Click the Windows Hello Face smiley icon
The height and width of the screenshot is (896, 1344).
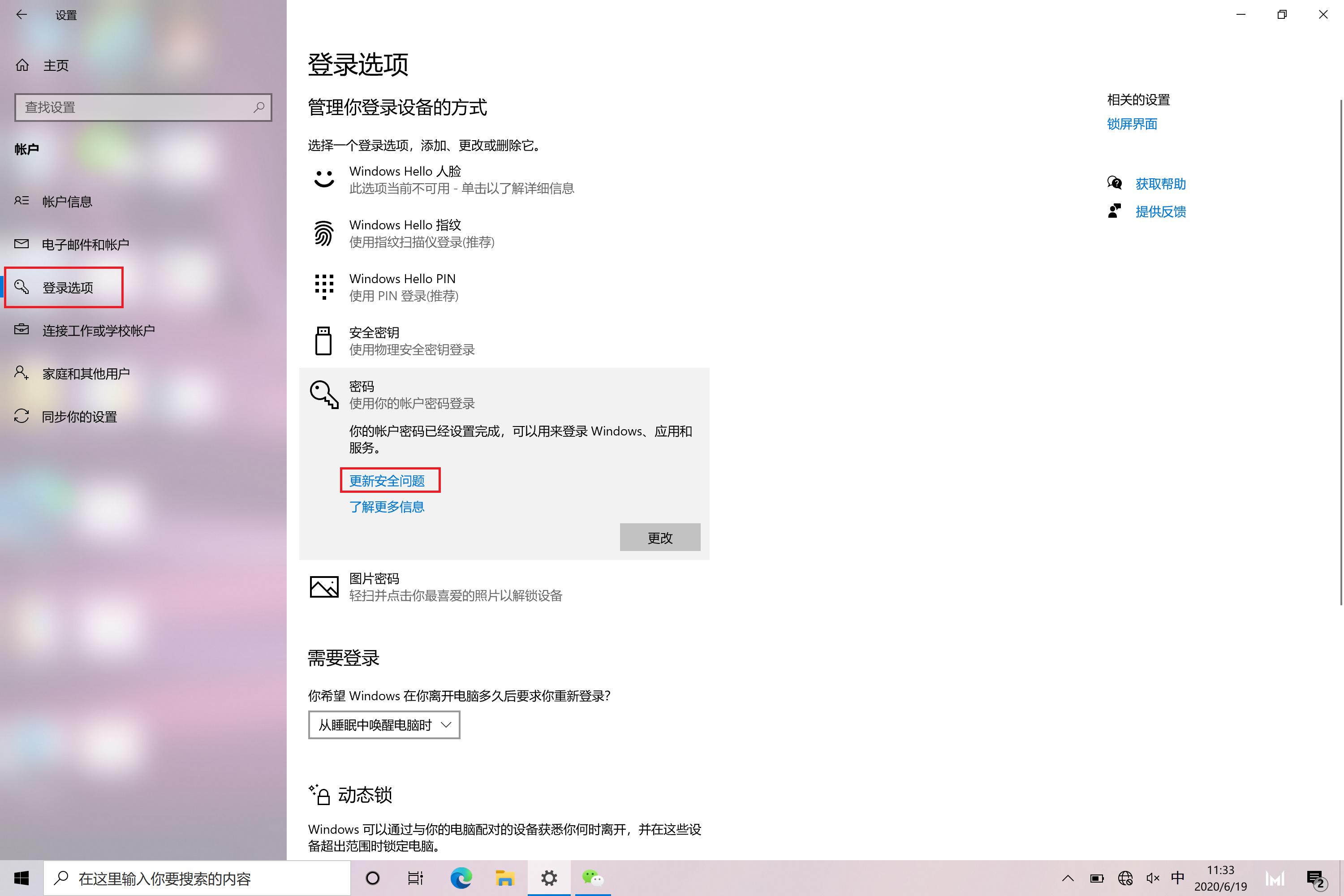[324, 179]
